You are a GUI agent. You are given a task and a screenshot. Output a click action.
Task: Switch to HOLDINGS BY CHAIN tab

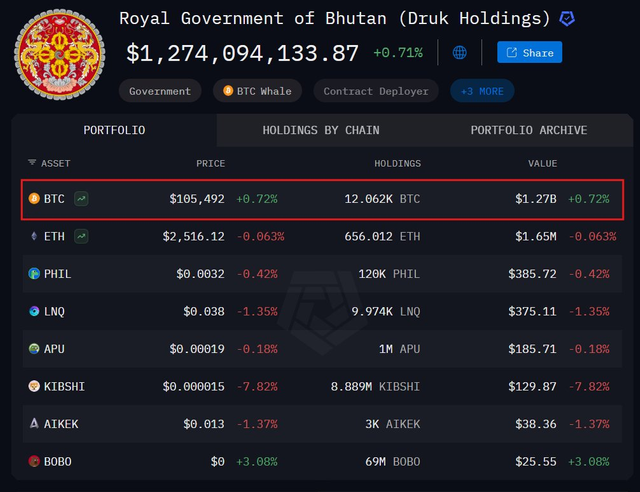point(321,130)
